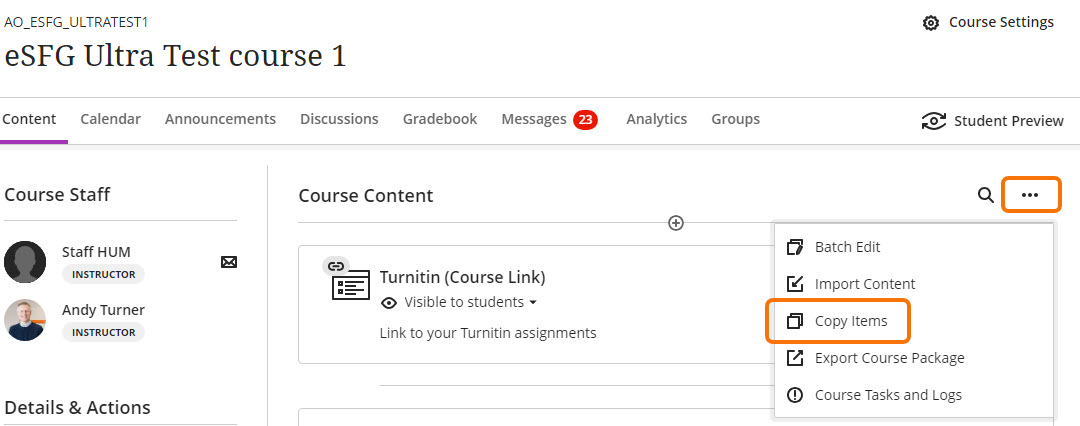Click the Export Course Package icon
The height and width of the screenshot is (426, 1080).
click(x=796, y=358)
